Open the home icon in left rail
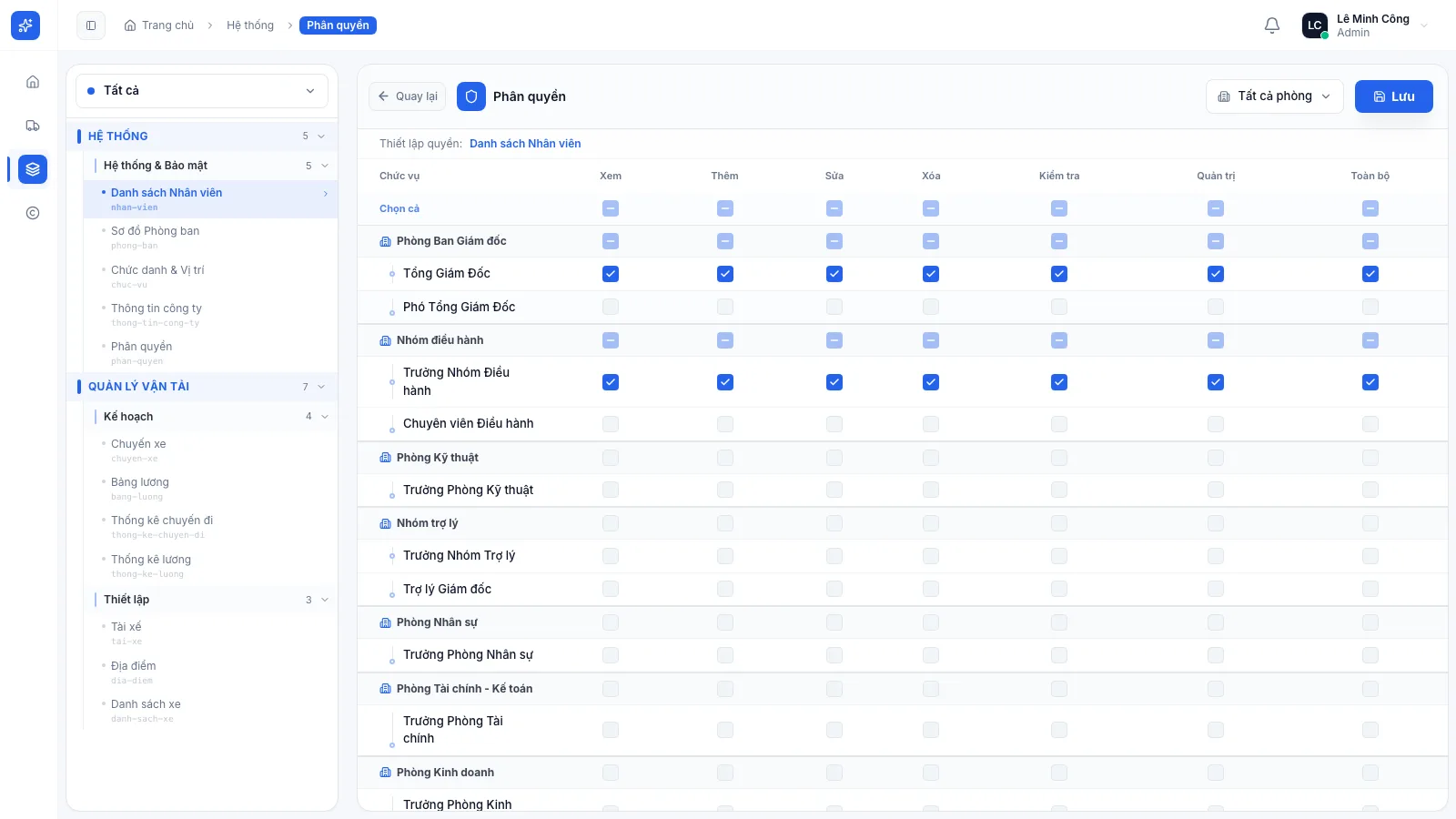Image resolution: width=1456 pixels, height=819 pixels. coord(33,82)
